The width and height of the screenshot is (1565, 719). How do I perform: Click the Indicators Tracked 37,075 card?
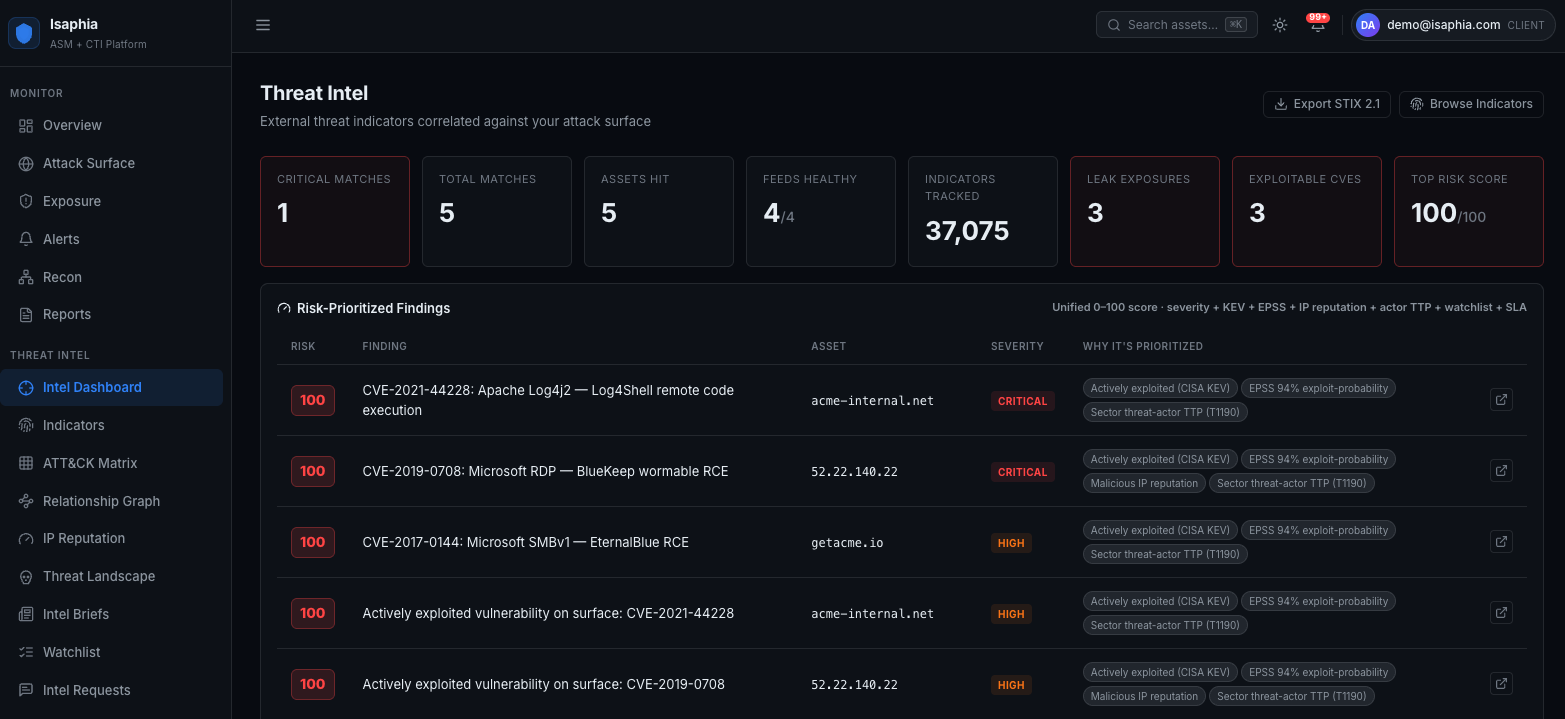click(983, 211)
